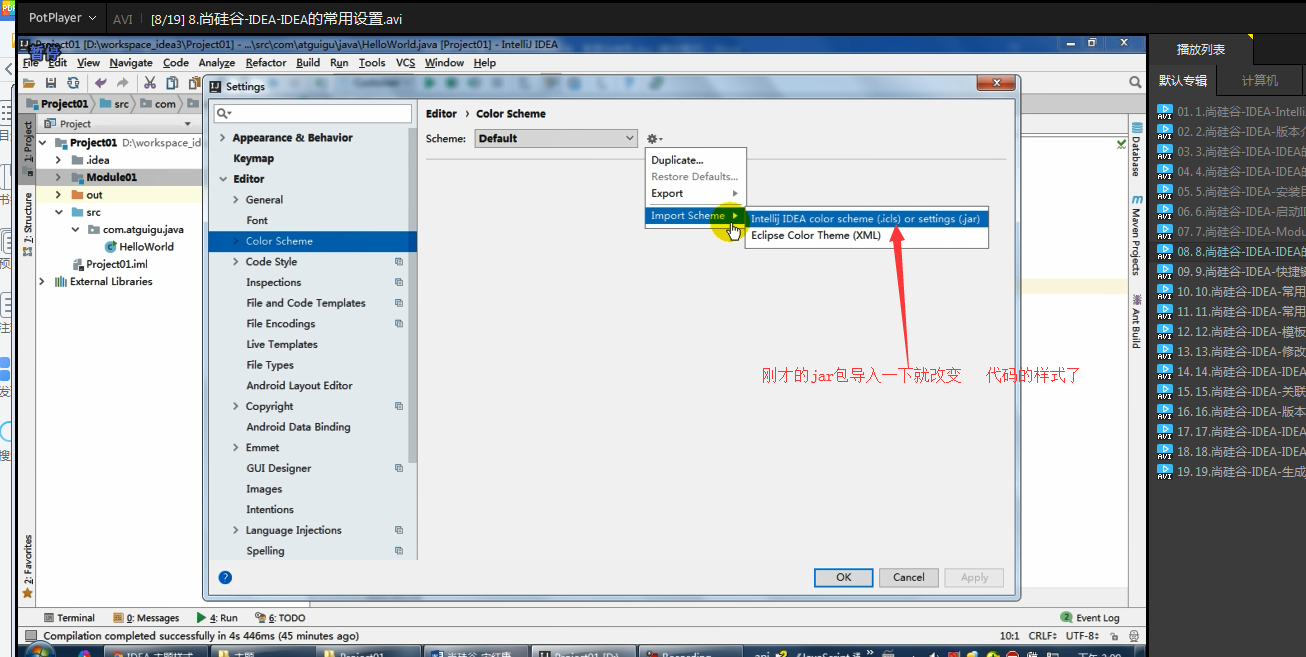
Task: Click the Cut scissors toolbar icon
Action: pos(149,83)
